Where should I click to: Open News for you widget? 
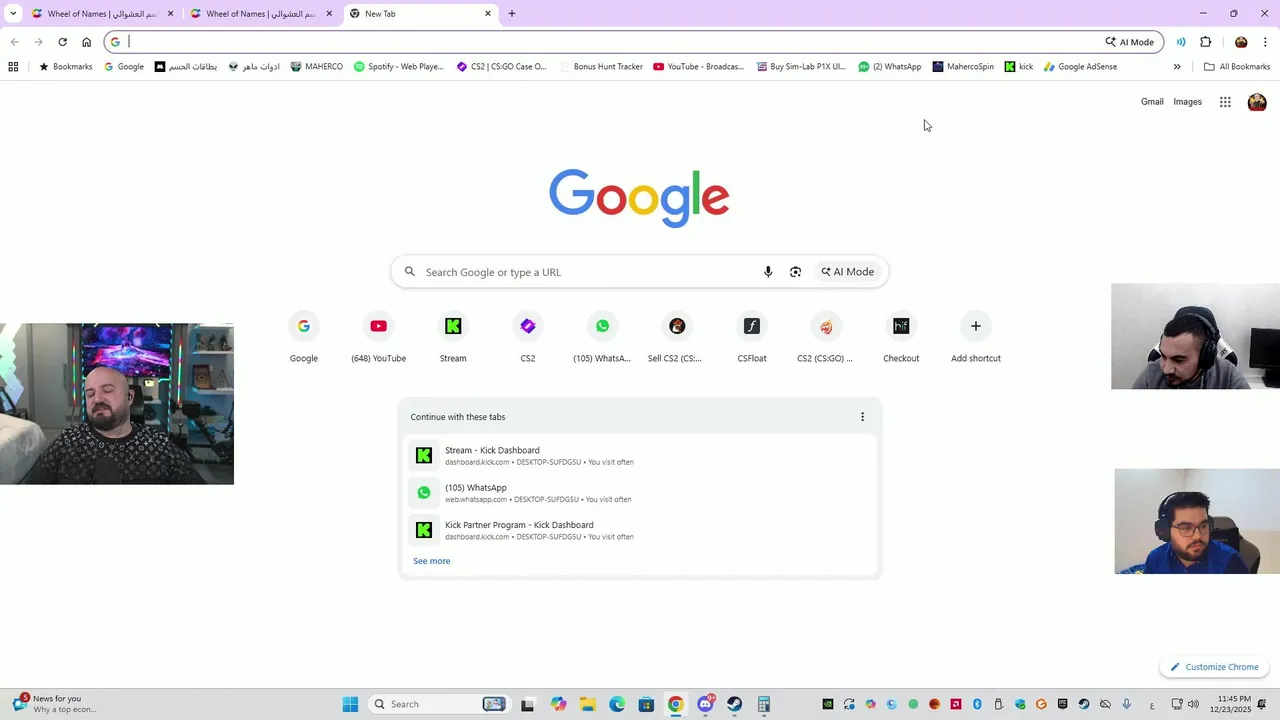(56, 704)
